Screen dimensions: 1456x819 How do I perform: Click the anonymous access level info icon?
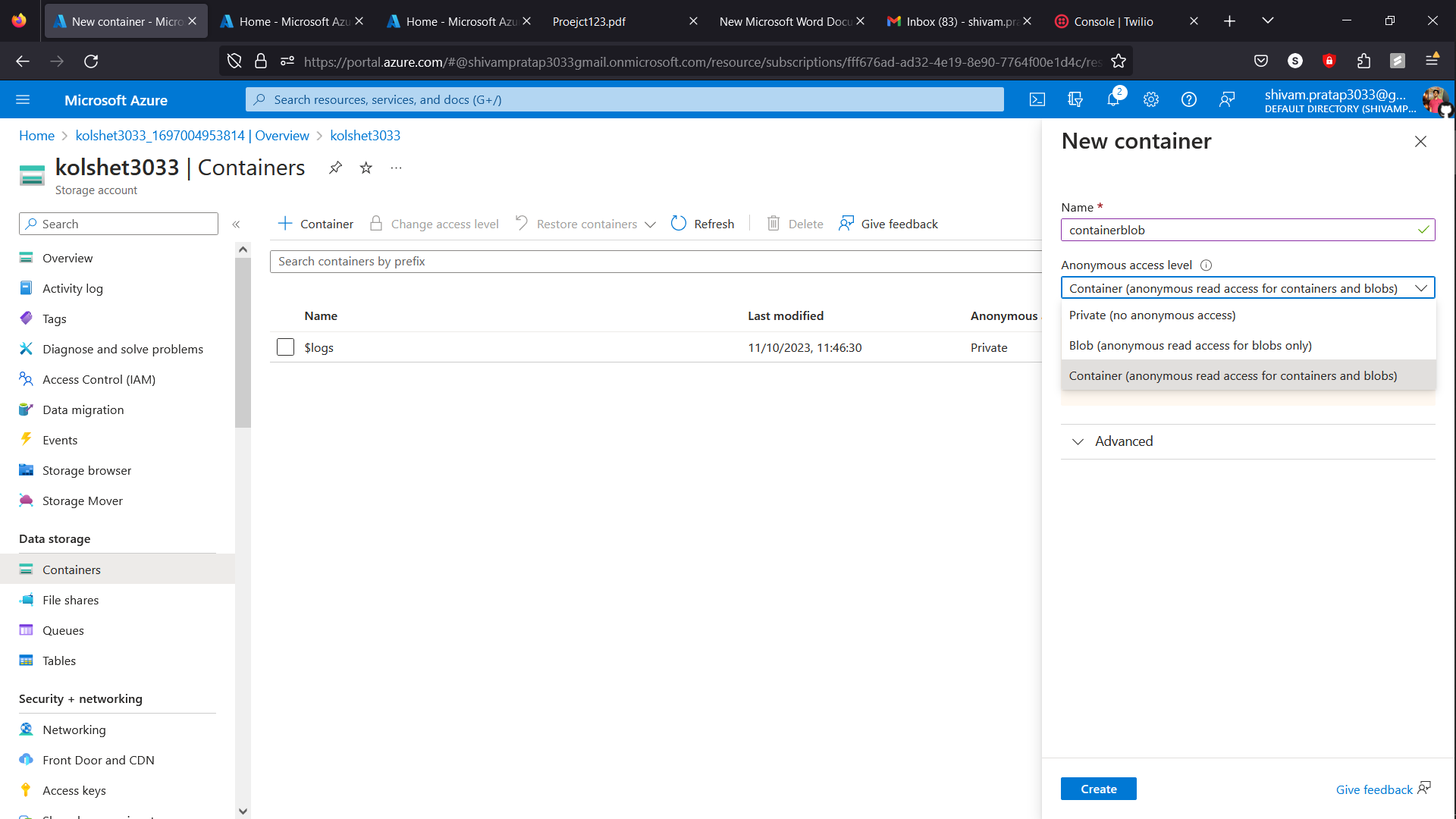tap(1206, 265)
